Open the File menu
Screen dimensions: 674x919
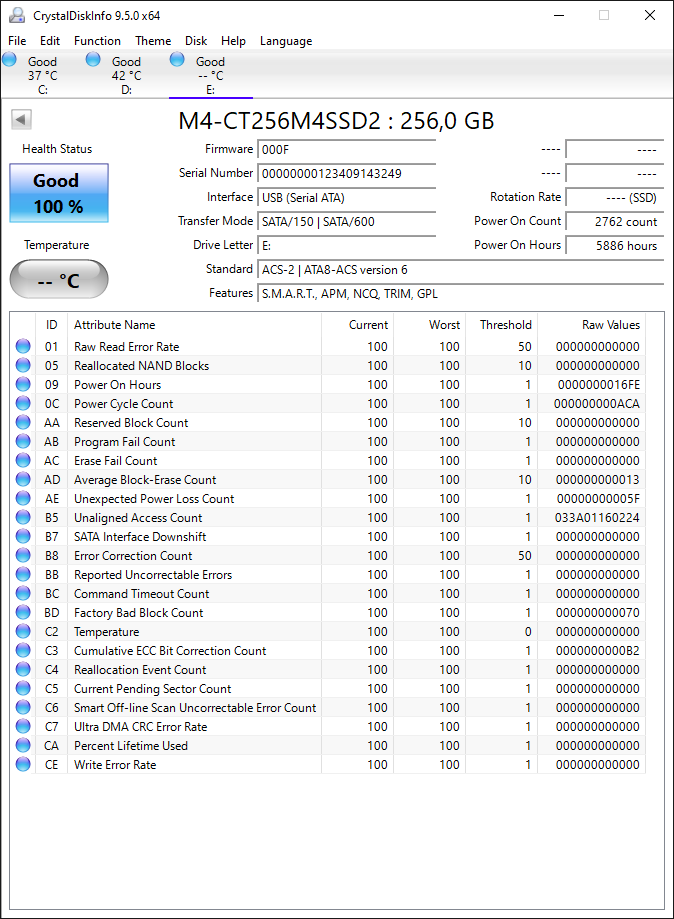17,41
